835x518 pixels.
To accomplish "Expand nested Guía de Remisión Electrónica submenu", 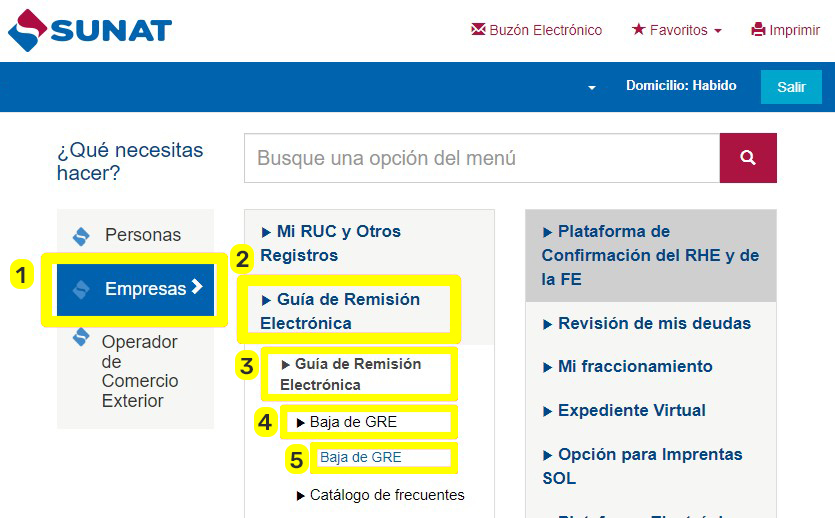I will [351, 374].
